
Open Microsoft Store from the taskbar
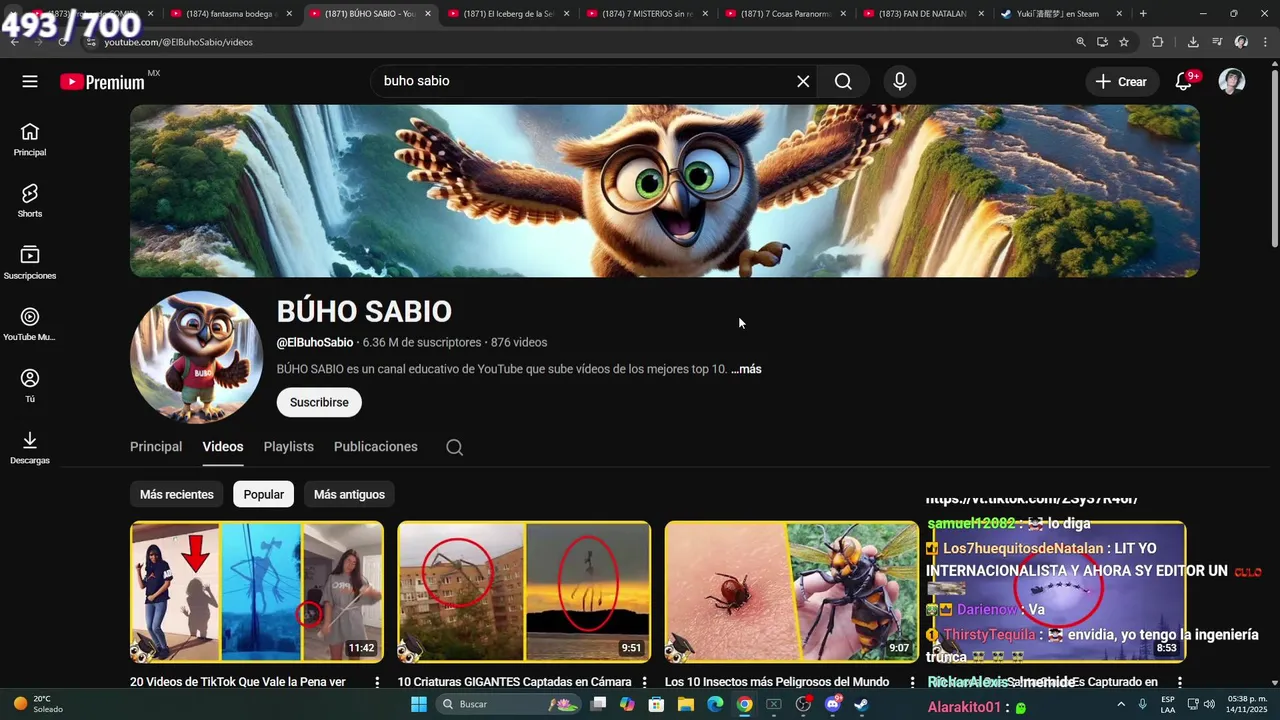[657, 704]
